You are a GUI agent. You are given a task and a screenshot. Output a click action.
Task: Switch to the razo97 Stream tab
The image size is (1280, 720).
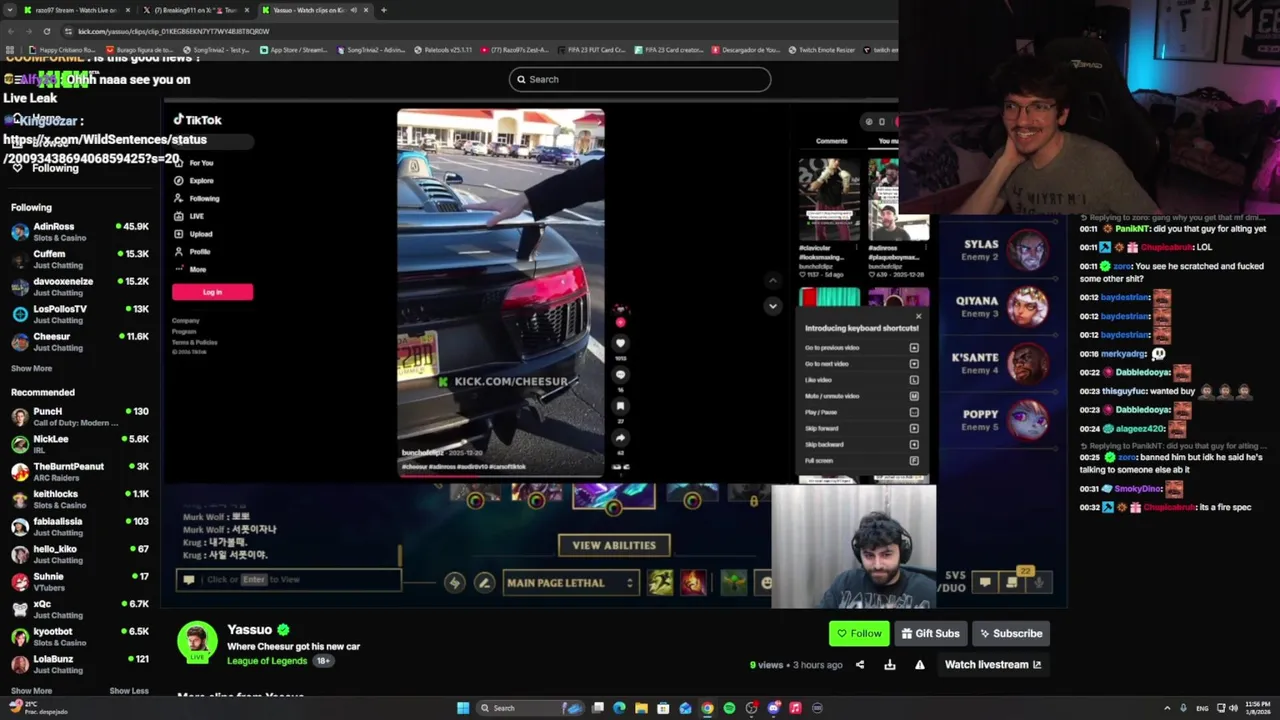(x=76, y=10)
